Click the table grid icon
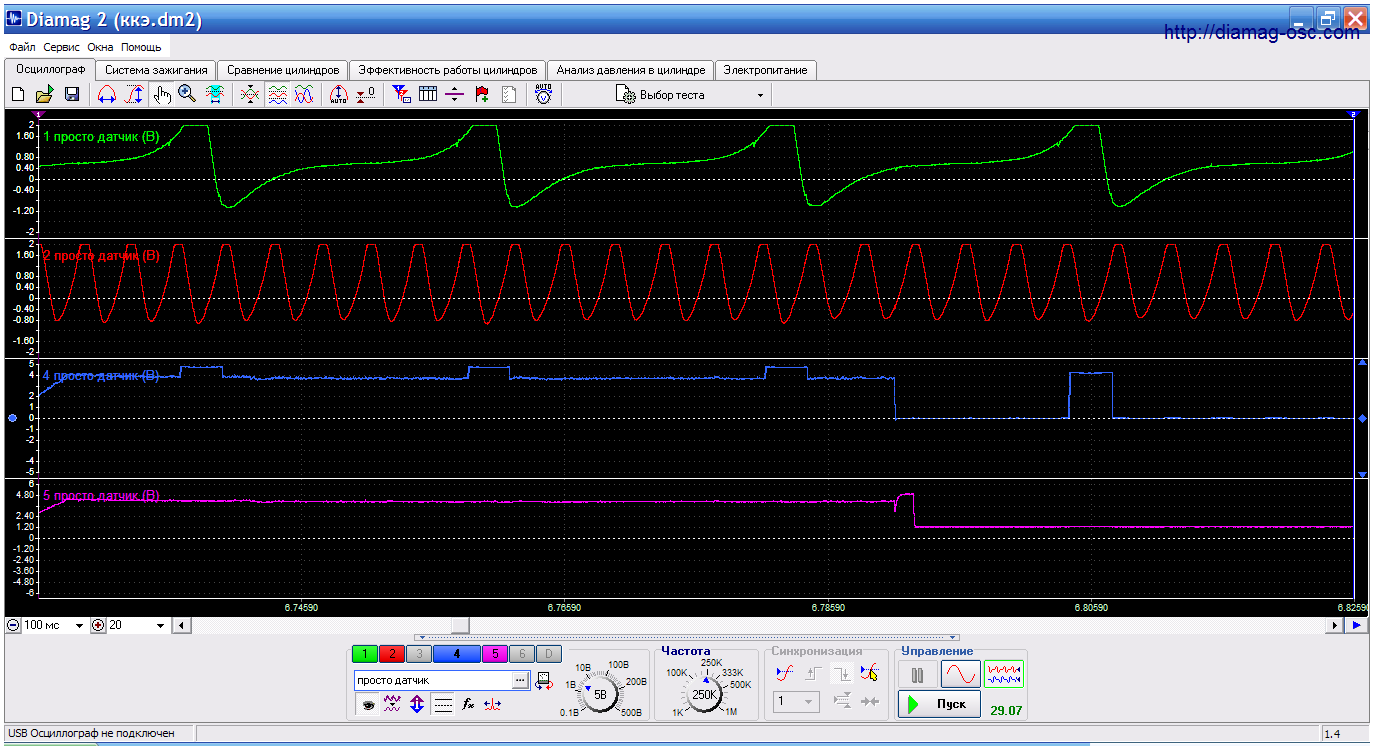 pos(428,95)
